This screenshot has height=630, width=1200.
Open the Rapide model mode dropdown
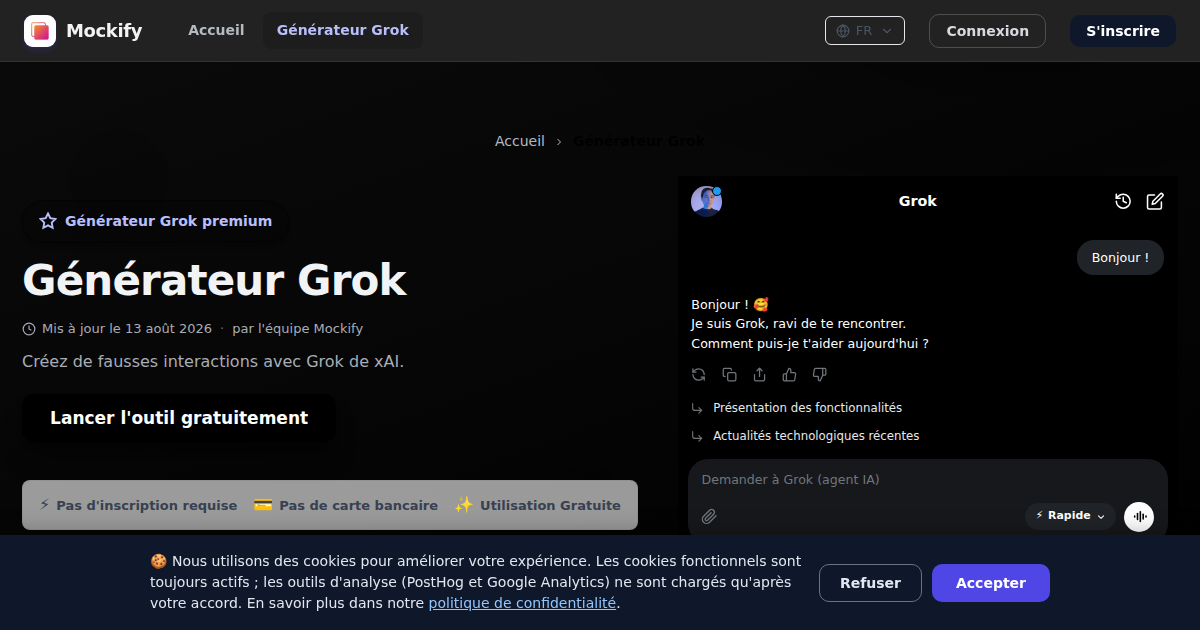(x=1070, y=516)
